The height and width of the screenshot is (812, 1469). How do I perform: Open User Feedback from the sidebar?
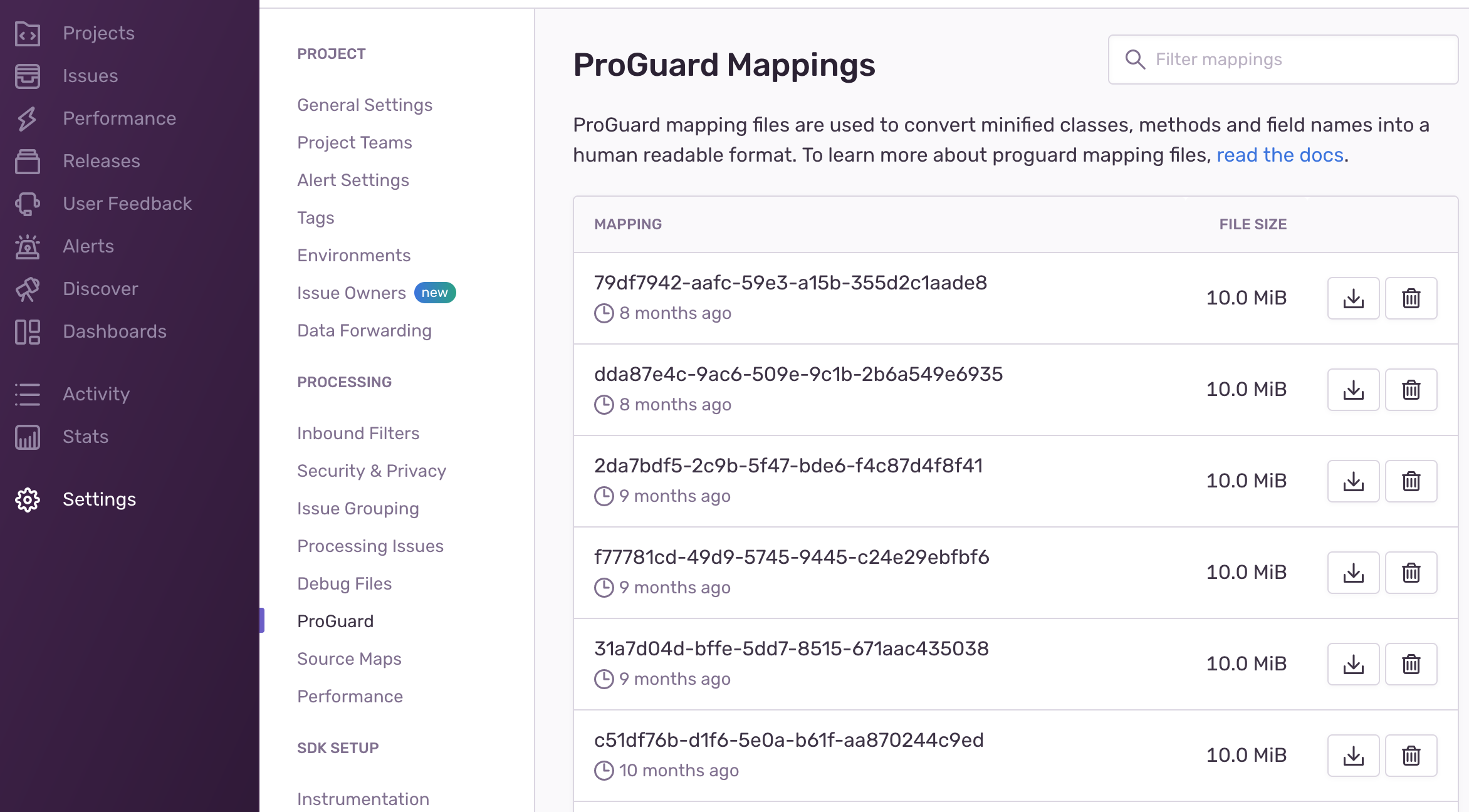tap(26, 204)
